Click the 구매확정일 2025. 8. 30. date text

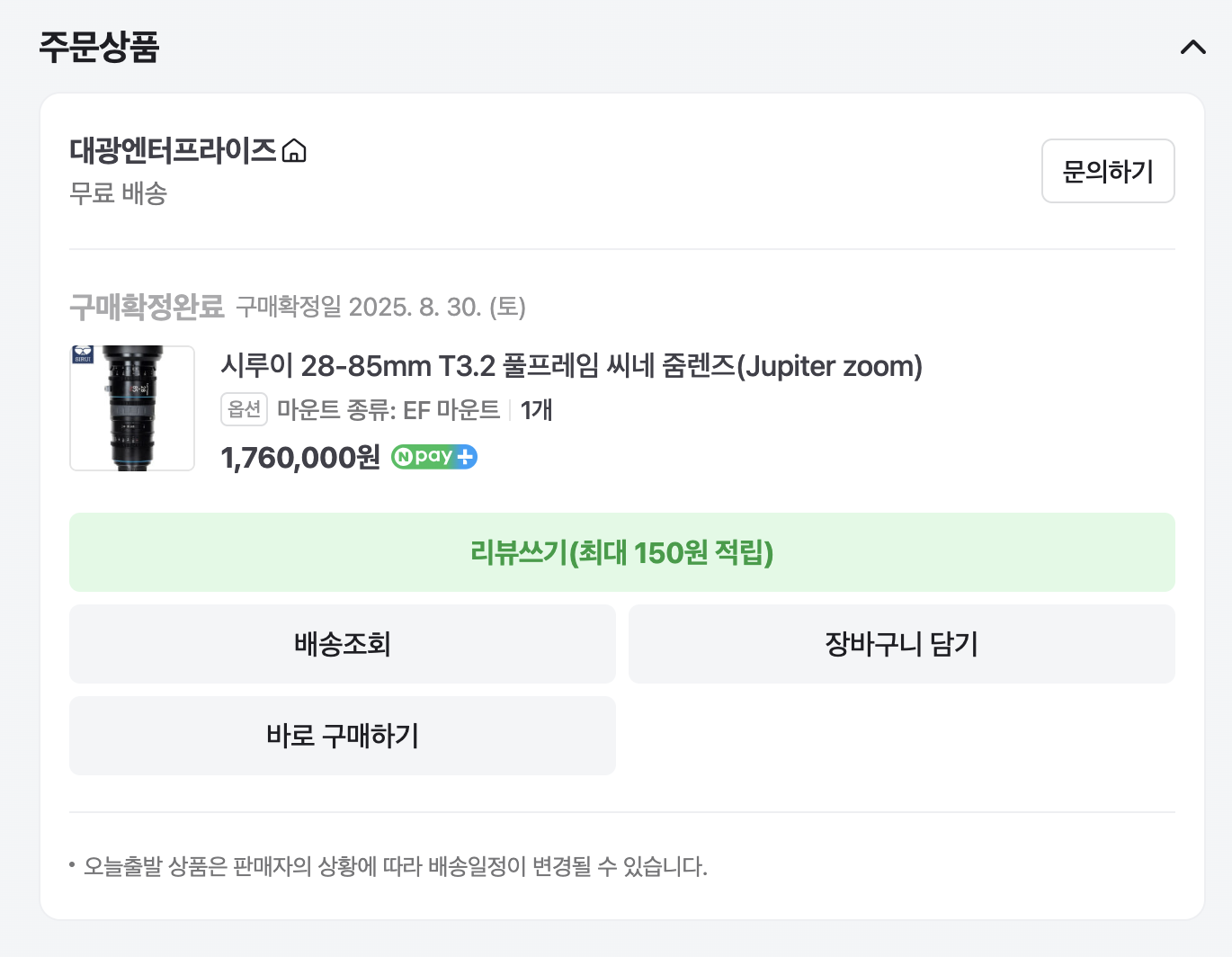pos(380,308)
